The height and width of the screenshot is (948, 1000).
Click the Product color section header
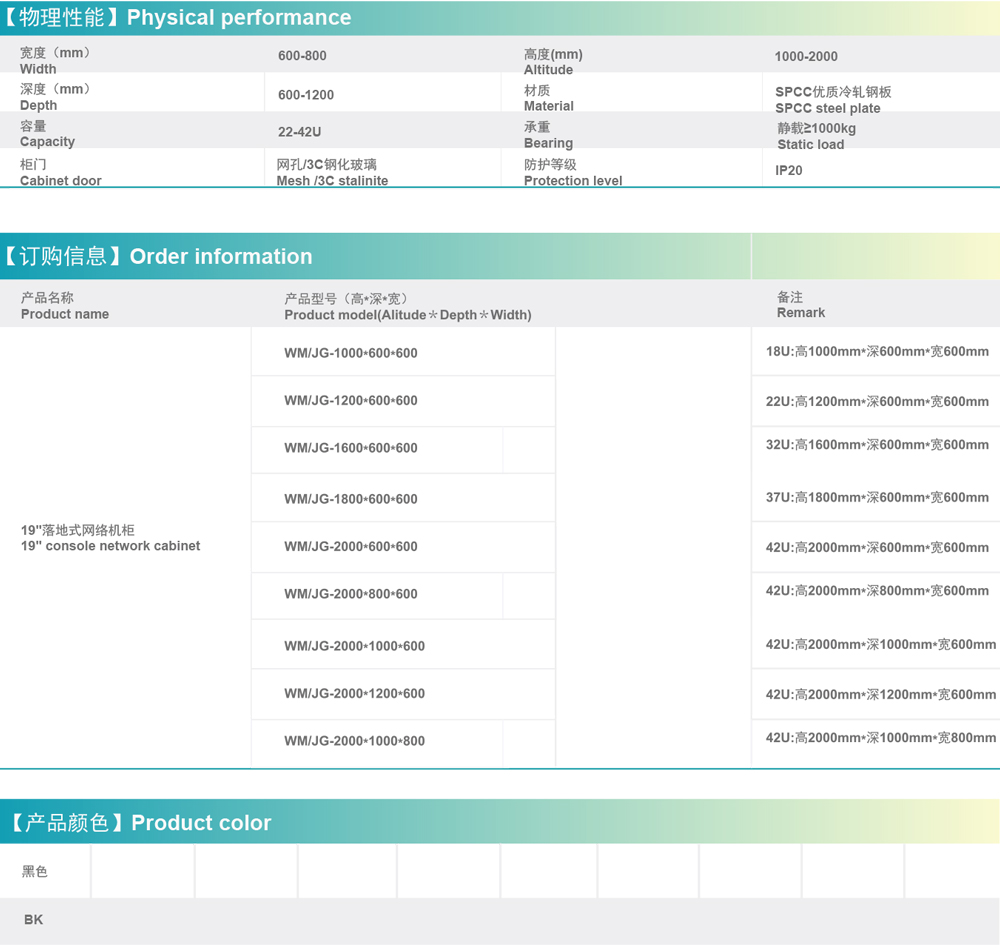[140, 823]
